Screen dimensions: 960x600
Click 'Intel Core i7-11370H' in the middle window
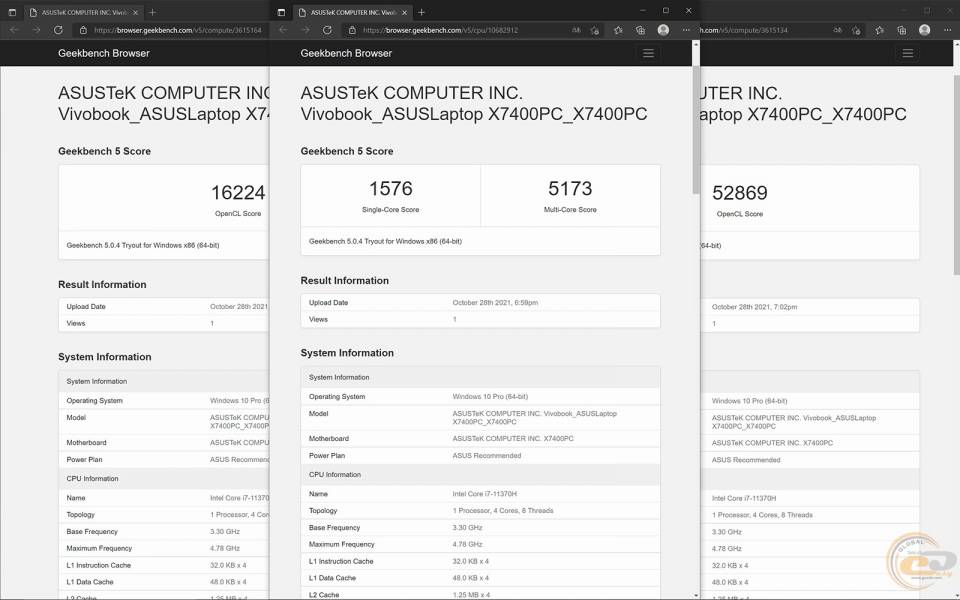pos(485,493)
